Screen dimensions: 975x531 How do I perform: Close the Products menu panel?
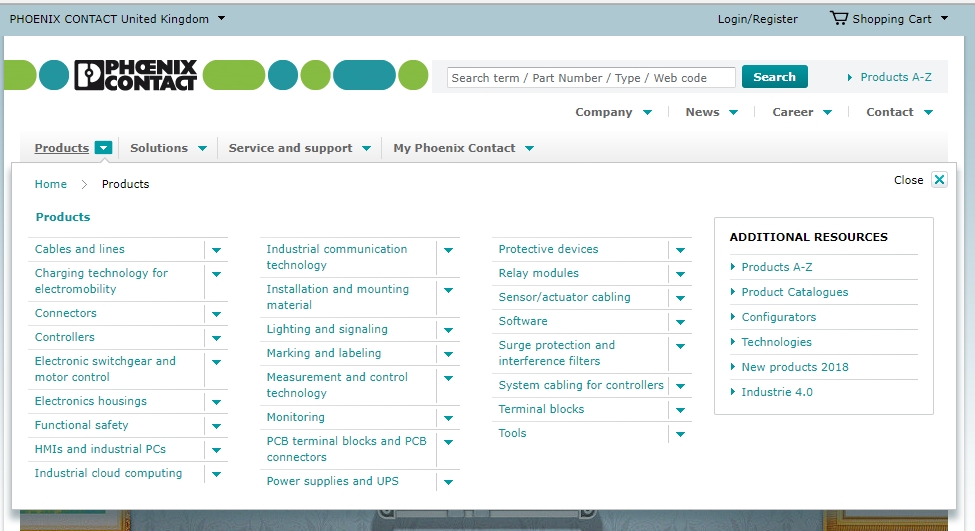point(938,180)
